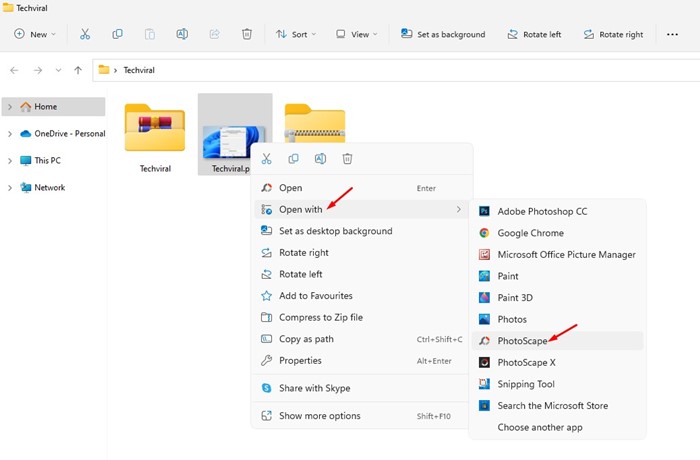Expand the OneDrive - Personal node
The height and width of the screenshot is (460, 700).
[x=10, y=134]
